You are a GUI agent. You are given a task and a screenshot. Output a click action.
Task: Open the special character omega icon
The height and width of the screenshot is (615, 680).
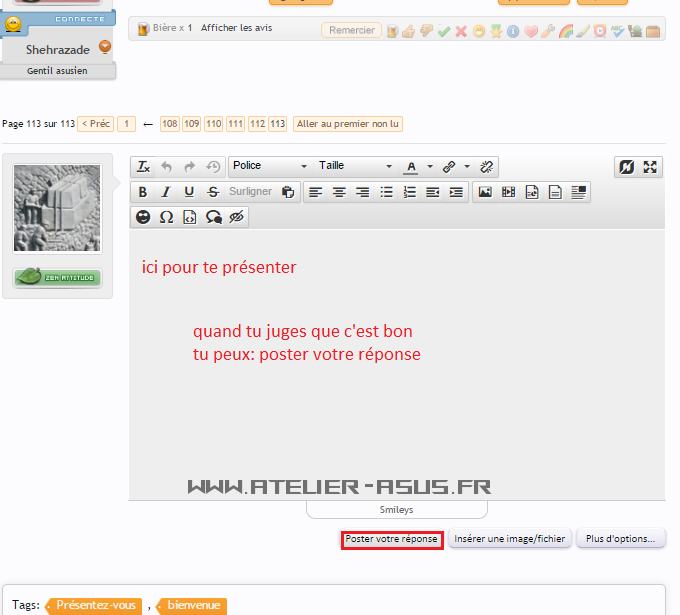[166, 217]
